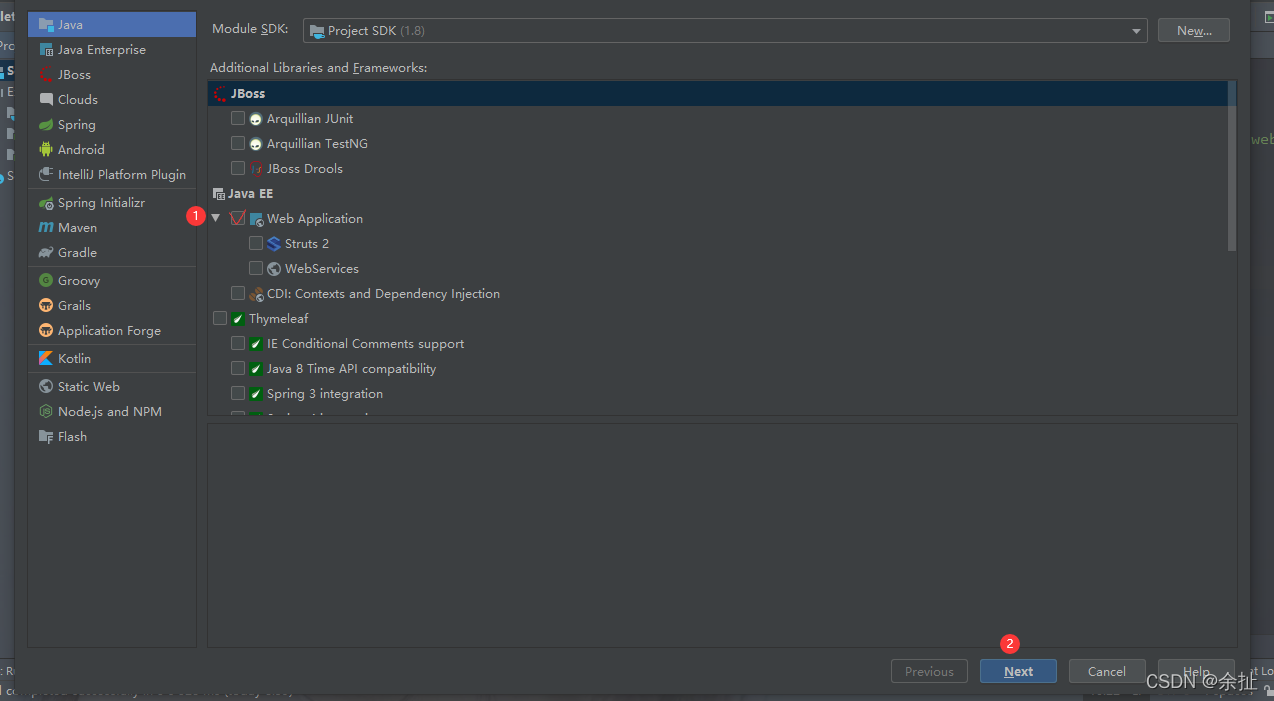The image size is (1274, 701).
Task: Select Node.js and NPM icon
Action: [x=46, y=411]
